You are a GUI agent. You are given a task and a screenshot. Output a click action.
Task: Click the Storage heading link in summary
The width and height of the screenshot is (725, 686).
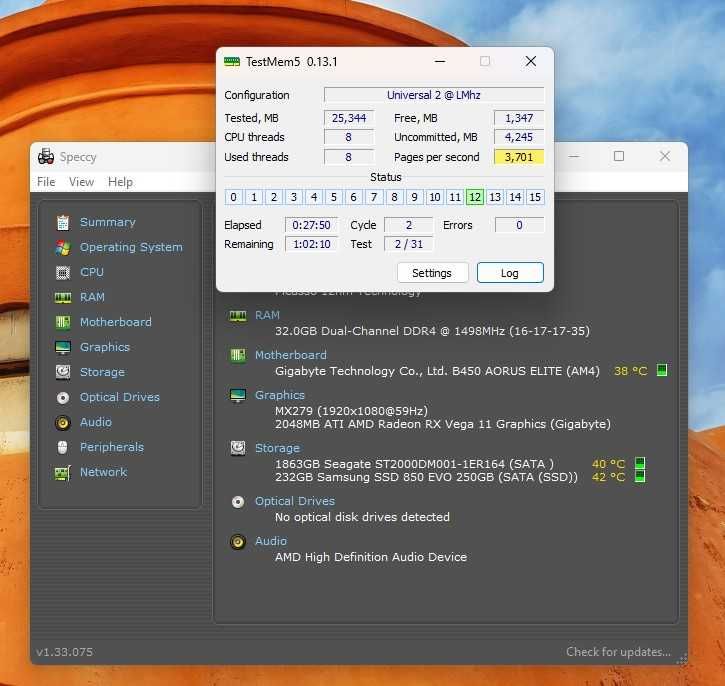277,448
